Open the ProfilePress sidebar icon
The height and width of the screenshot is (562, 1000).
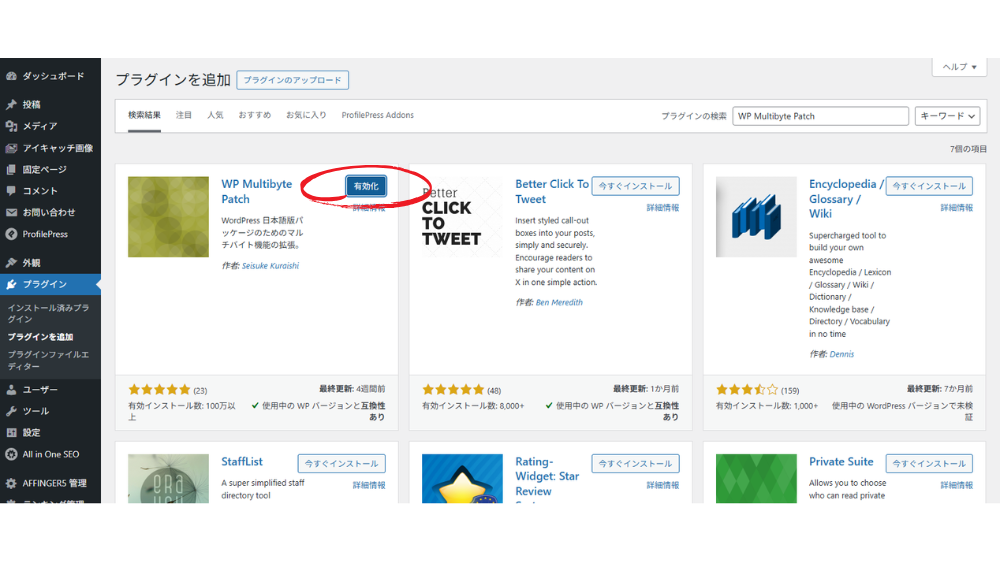point(11,234)
